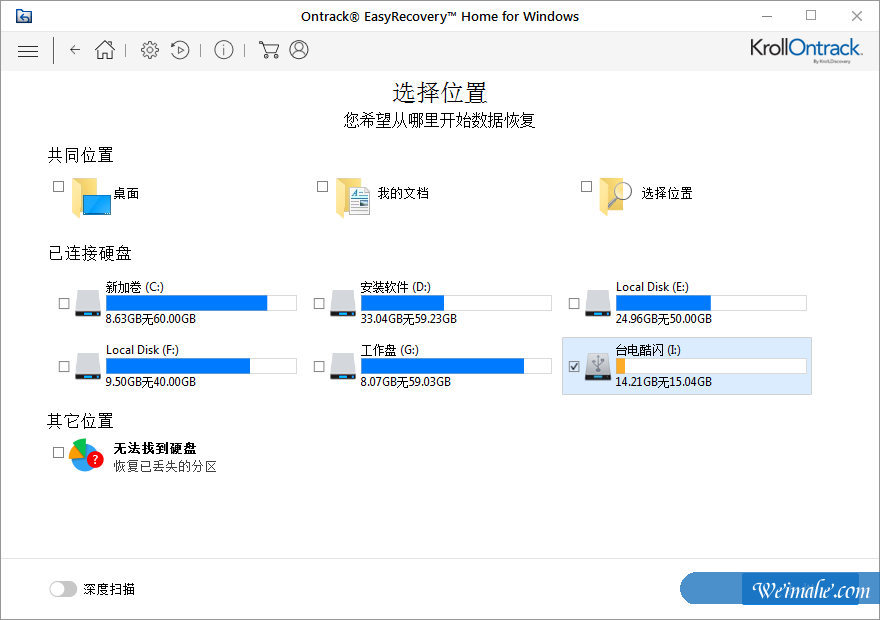Select 无法找到硬盘 lost partition recovery
The height and width of the screenshot is (620, 880).
pyautogui.click(x=57, y=452)
